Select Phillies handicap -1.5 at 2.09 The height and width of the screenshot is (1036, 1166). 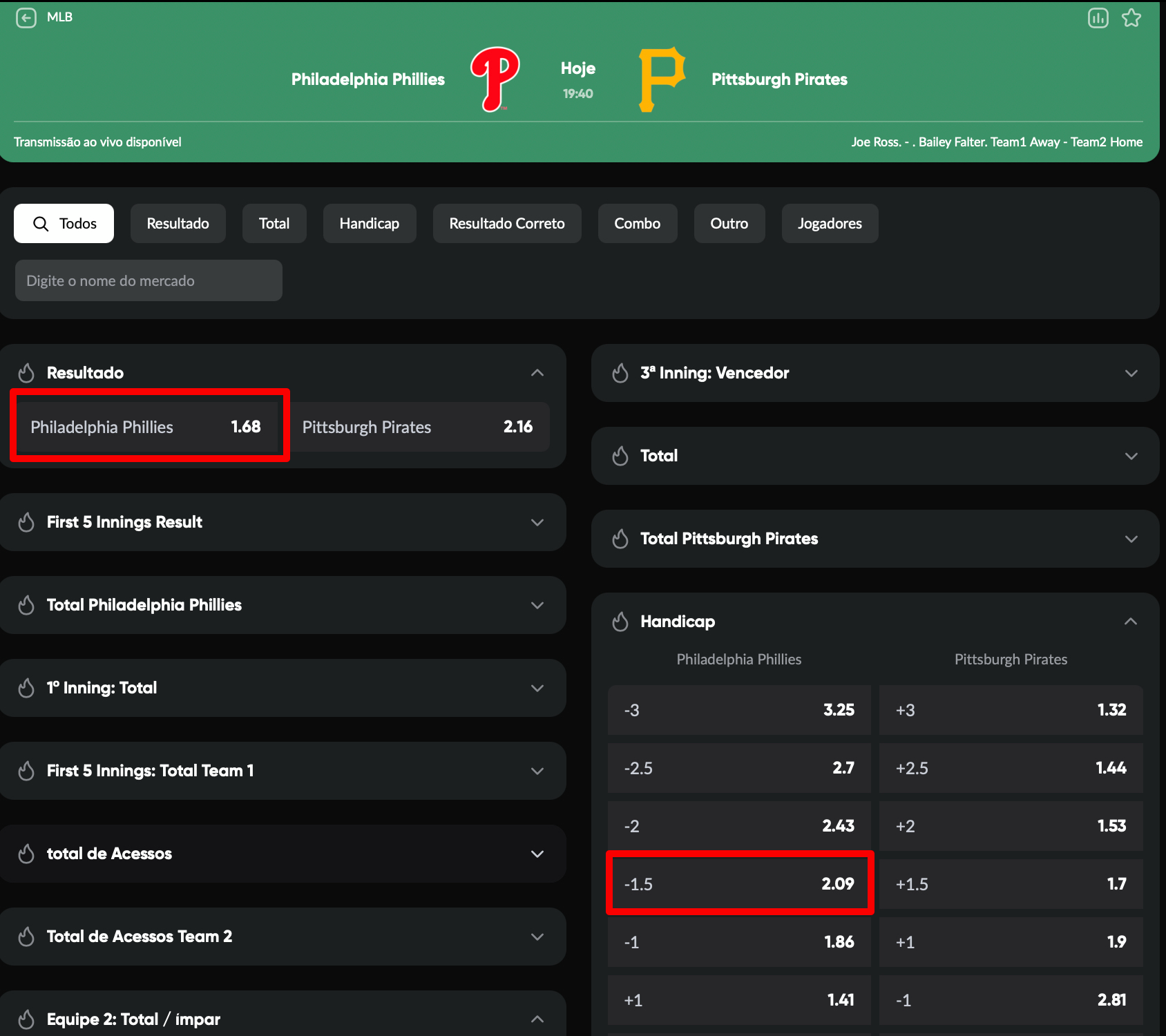[x=739, y=884]
